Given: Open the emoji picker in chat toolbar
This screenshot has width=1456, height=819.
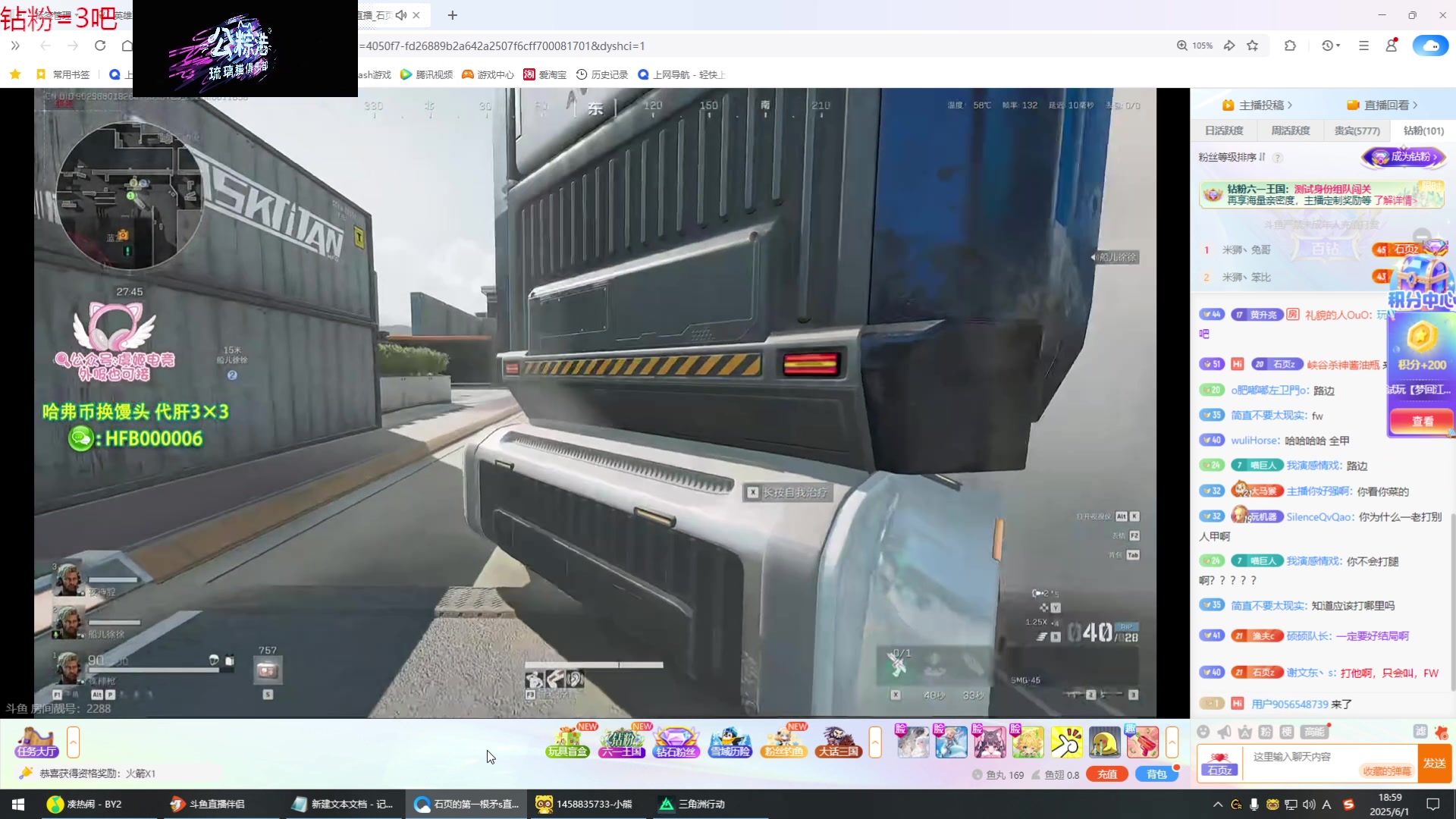Looking at the screenshot, I should (1203, 732).
